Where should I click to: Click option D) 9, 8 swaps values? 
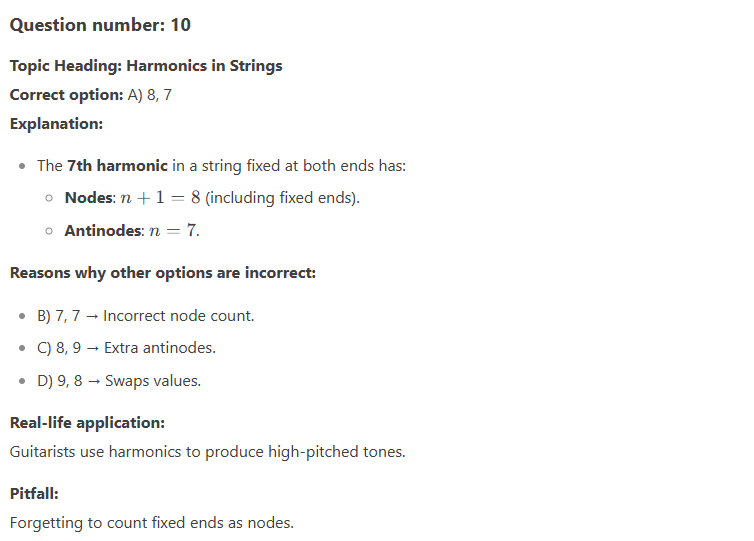[119, 380]
